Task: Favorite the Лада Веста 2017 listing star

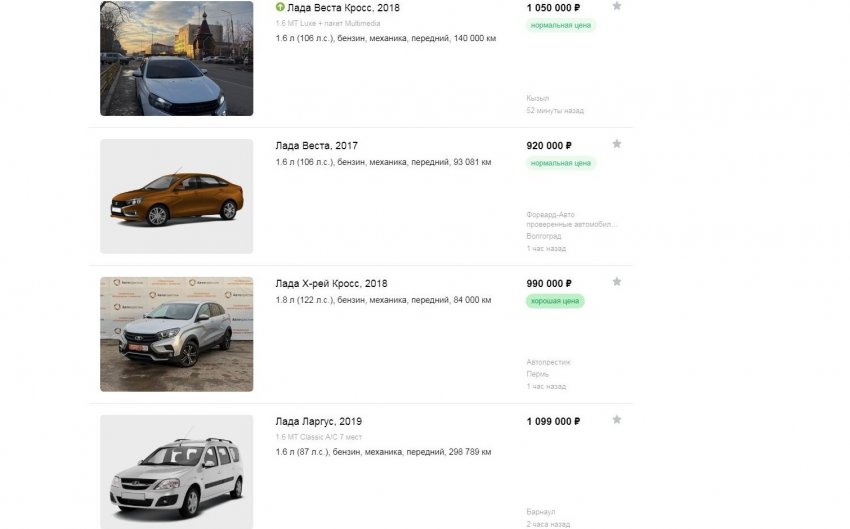Action: 616,144
